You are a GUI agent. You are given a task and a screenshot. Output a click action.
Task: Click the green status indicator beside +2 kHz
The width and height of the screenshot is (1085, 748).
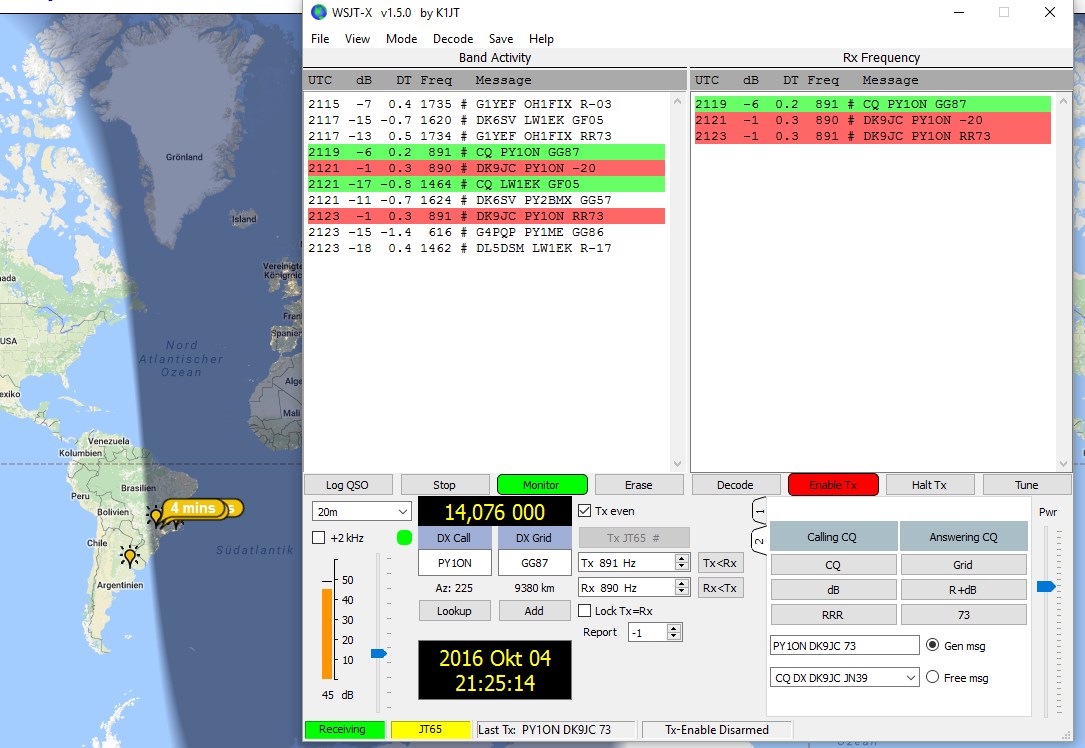click(x=404, y=538)
